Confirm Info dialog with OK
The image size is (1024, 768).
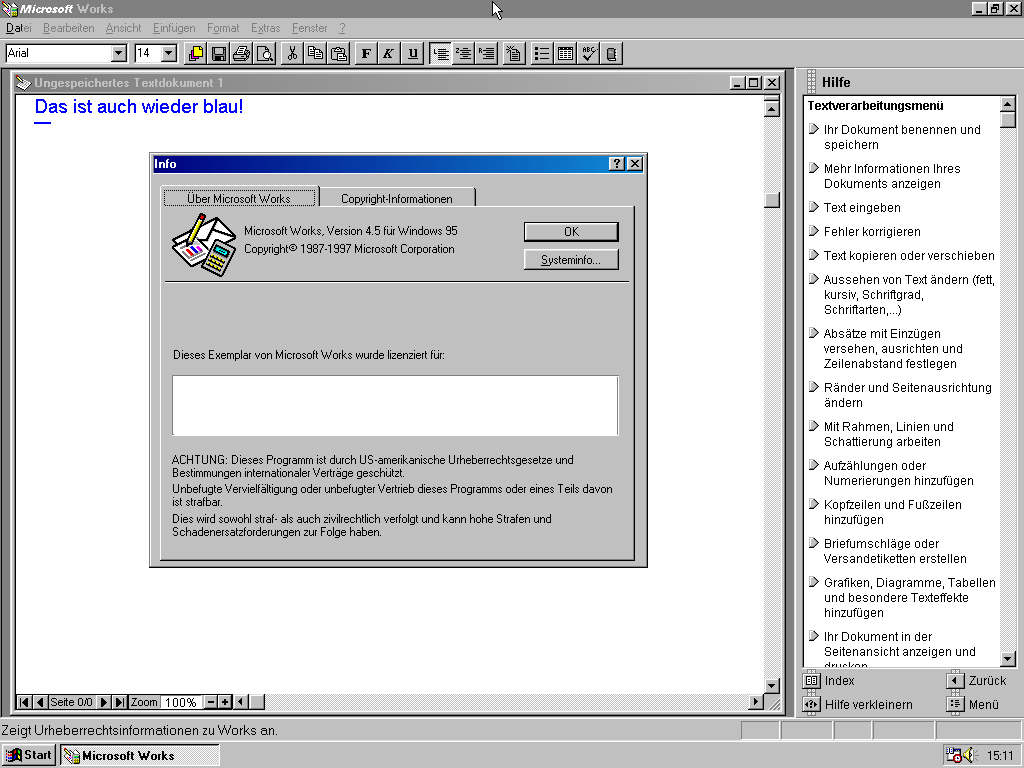tap(571, 232)
